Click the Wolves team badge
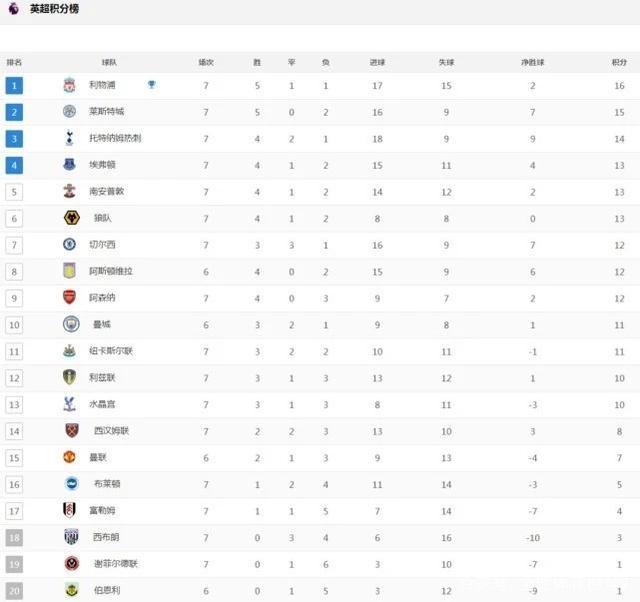The width and height of the screenshot is (640, 602). click(72, 218)
